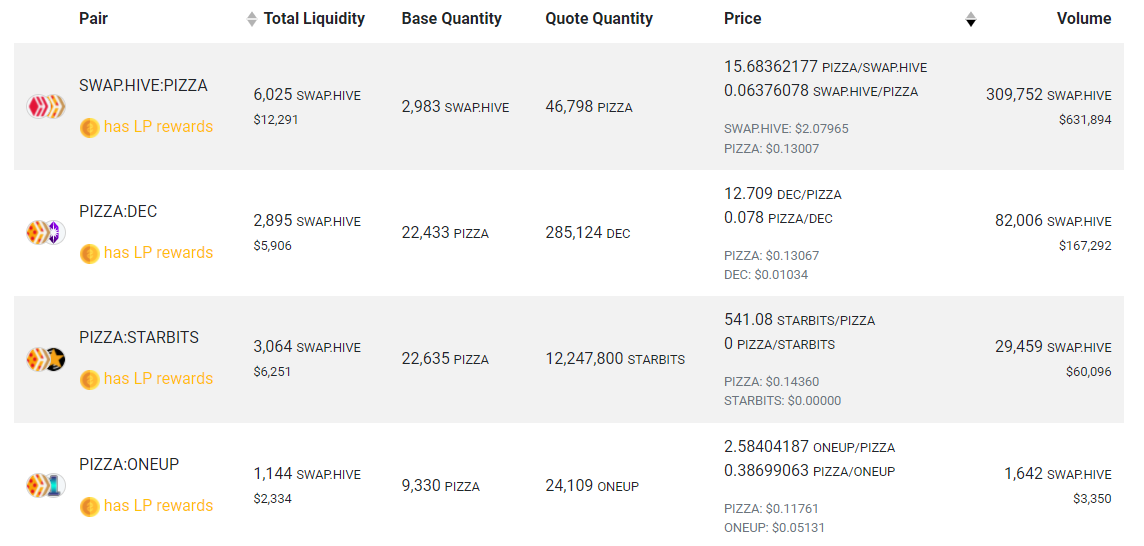
Task: Sort table by Pair column header
Action: pyautogui.click(x=93, y=19)
